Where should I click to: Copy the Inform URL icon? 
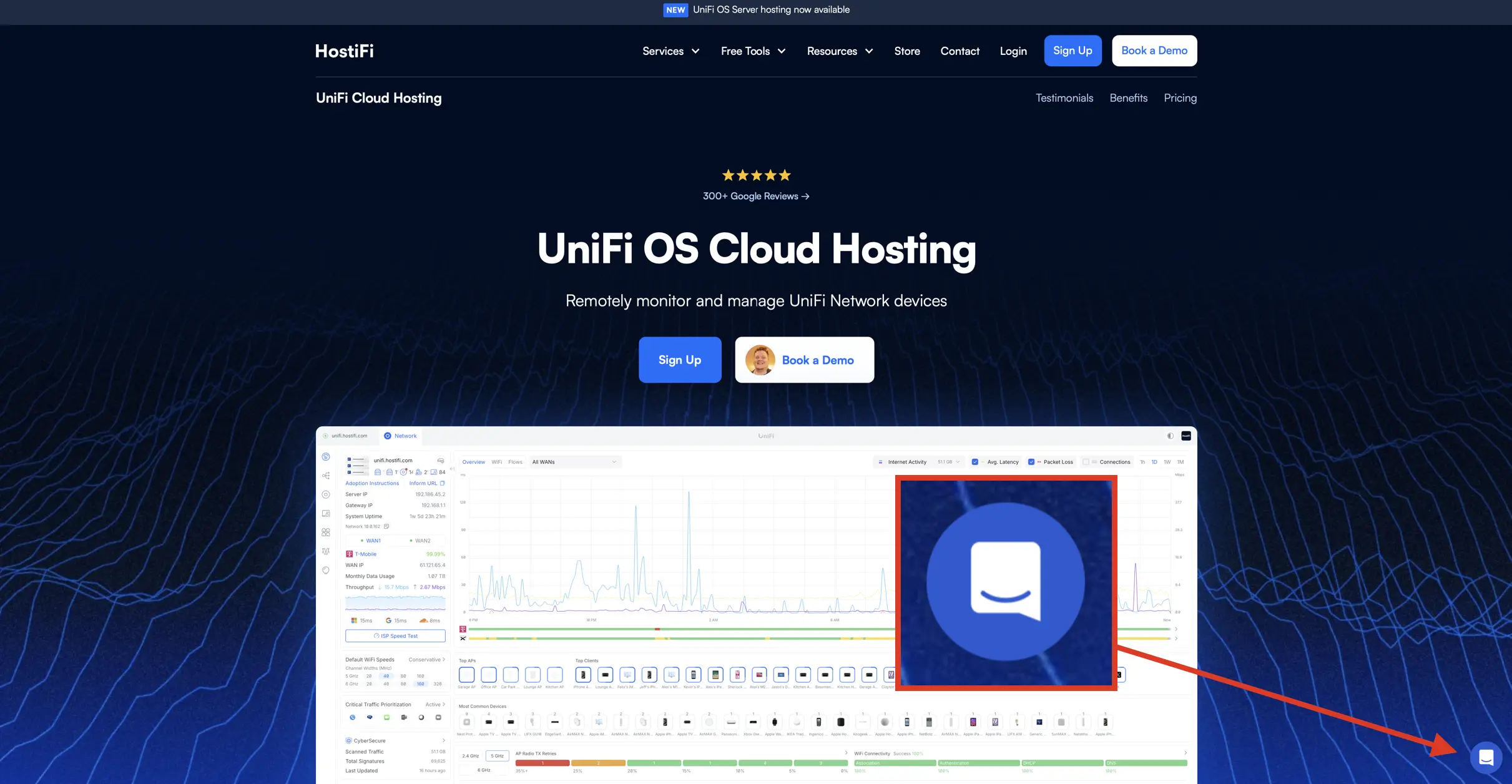[x=443, y=483]
